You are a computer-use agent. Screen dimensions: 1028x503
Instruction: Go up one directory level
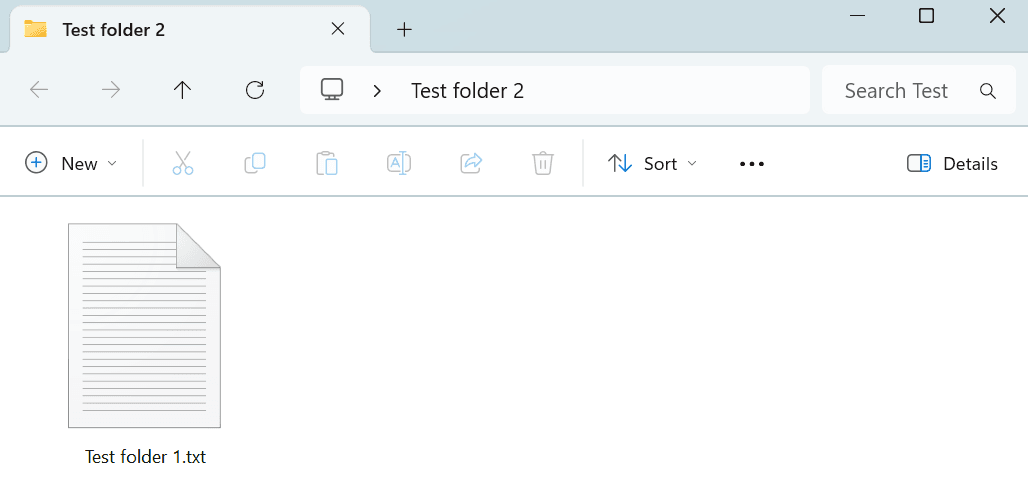tap(182, 90)
